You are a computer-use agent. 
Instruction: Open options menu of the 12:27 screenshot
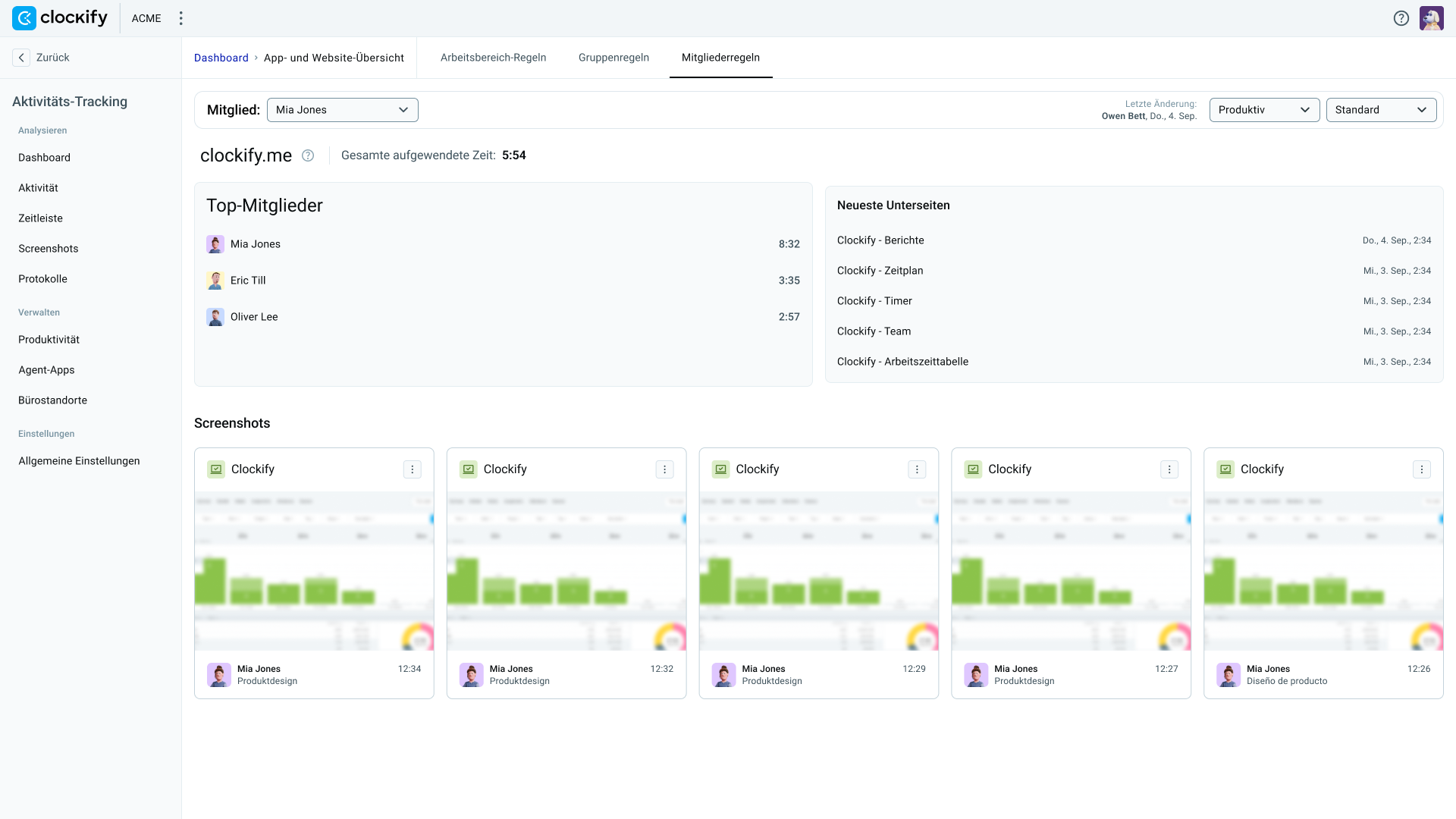point(1169,469)
